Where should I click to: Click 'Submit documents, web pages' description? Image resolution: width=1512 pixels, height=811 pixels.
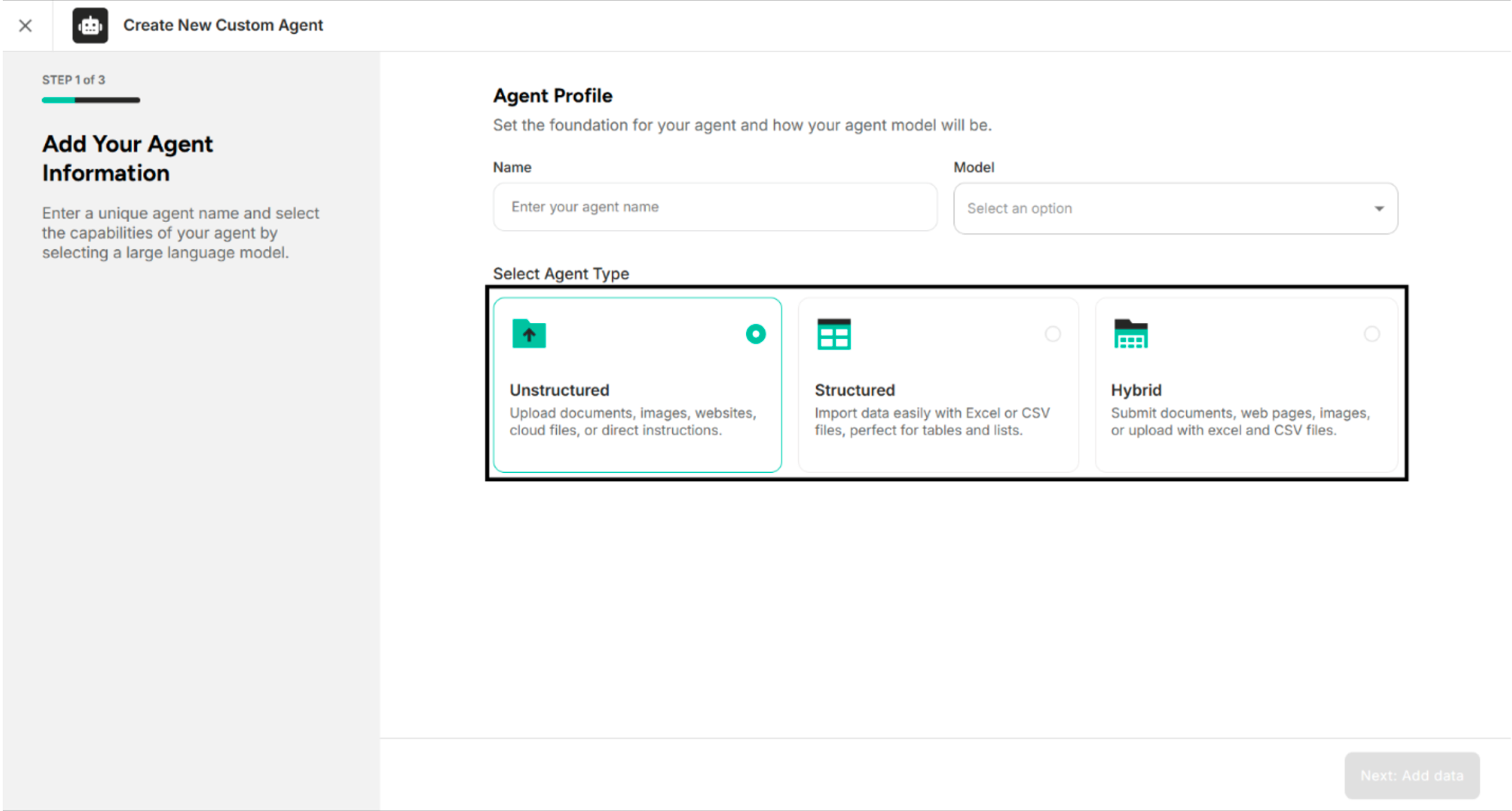pos(1240,422)
